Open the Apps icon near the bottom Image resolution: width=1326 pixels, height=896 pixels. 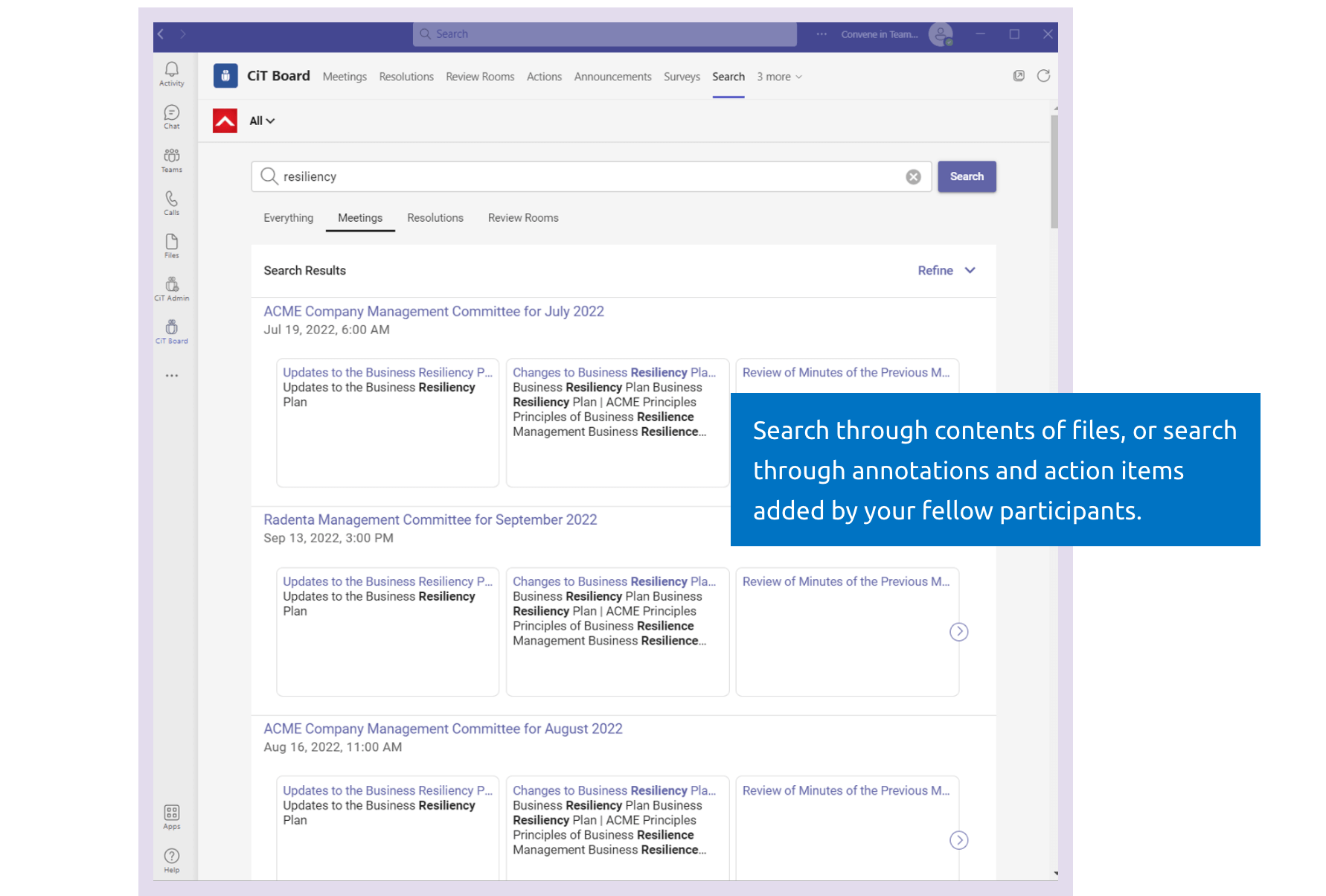171,813
